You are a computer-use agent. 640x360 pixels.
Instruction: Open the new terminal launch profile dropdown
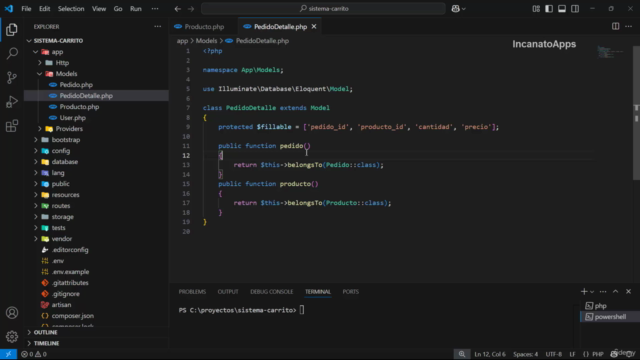pyautogui.click(x=592, y=292)
